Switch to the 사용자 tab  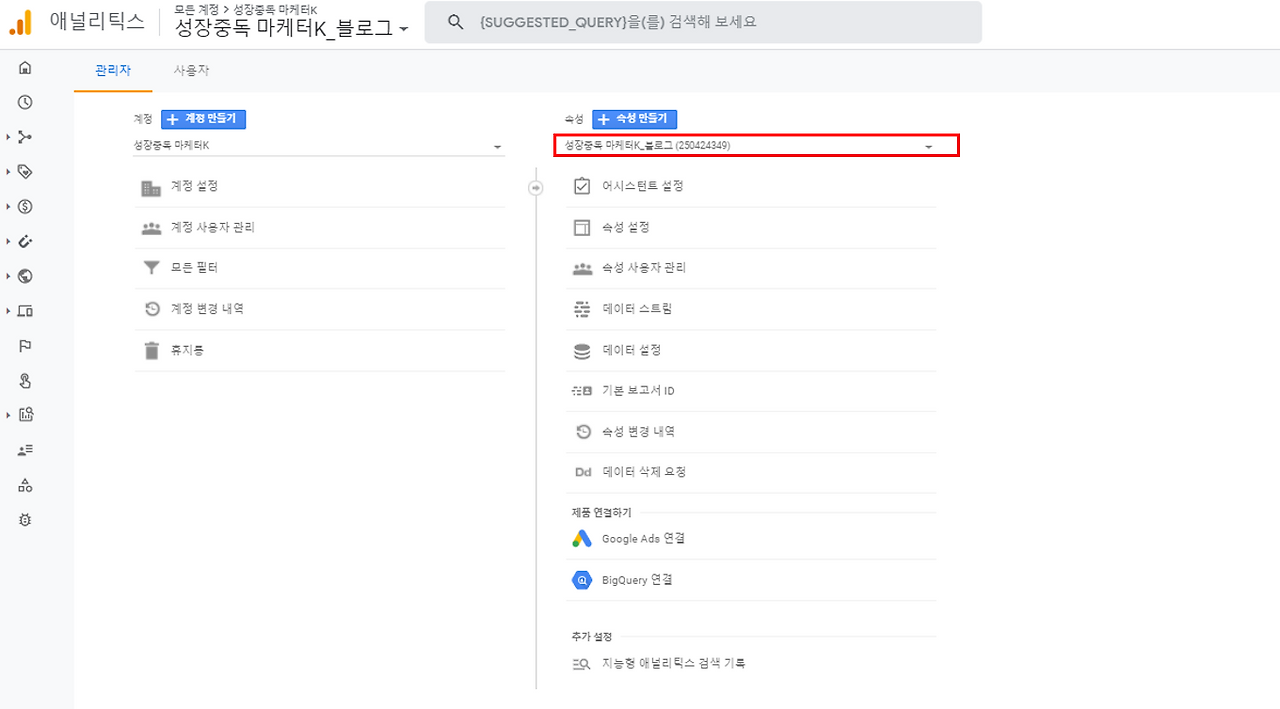(x=191, y=71)
